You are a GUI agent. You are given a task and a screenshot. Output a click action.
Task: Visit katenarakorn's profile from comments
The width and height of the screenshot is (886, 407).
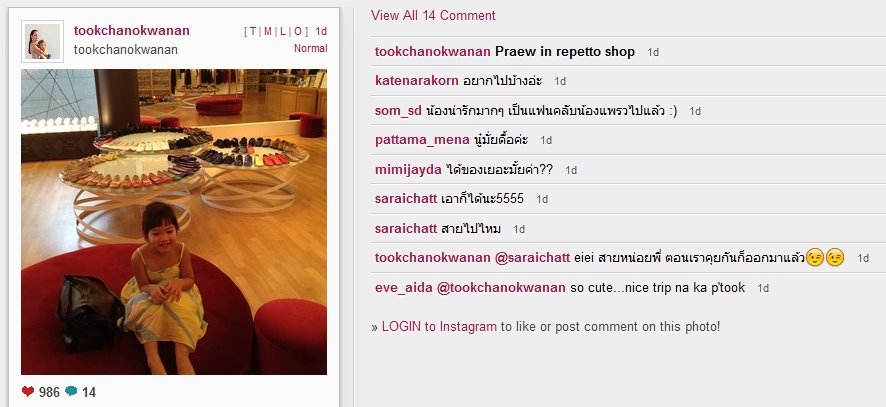416,81
